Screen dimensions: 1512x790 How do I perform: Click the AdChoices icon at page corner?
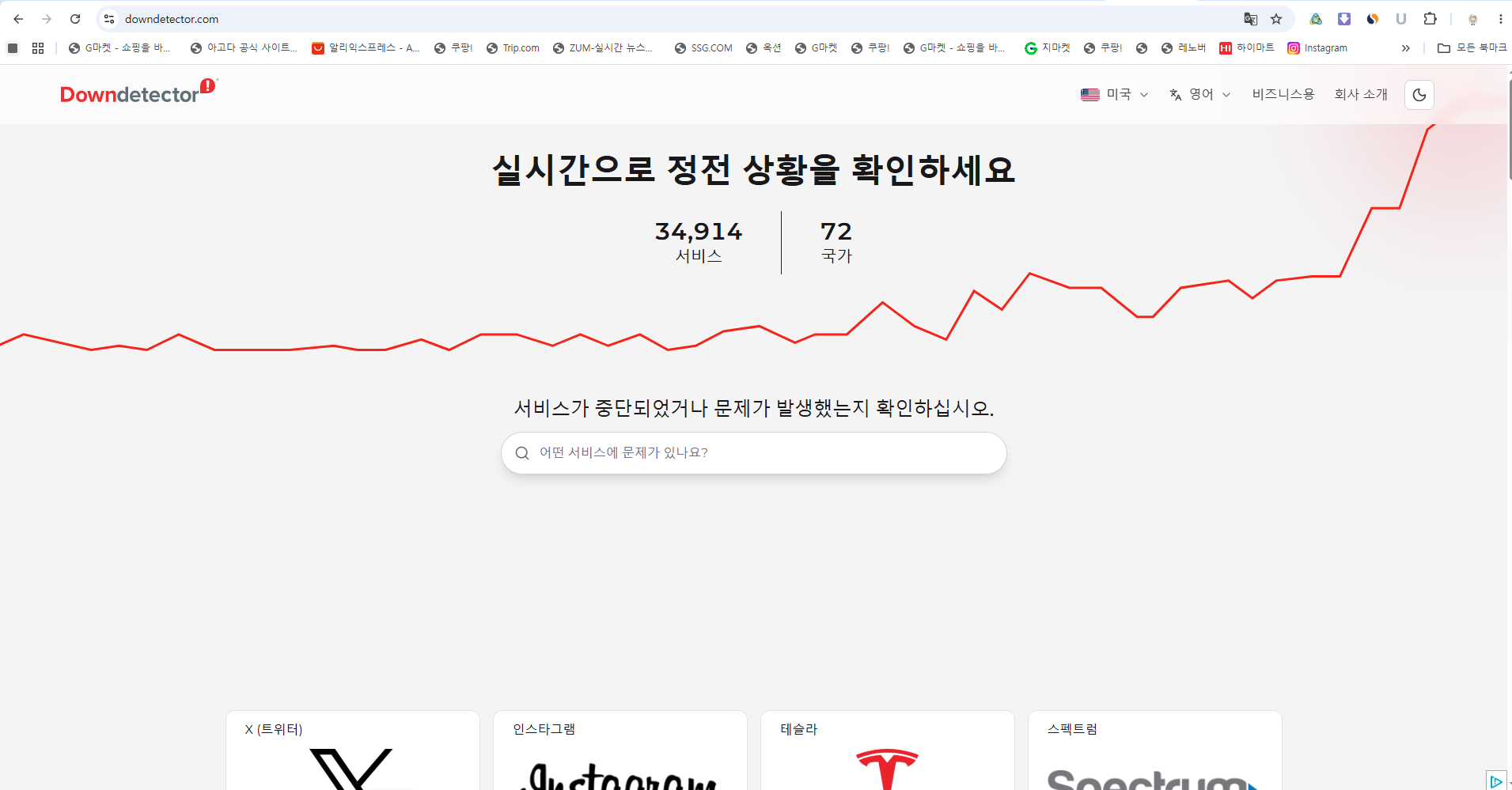1495,781
